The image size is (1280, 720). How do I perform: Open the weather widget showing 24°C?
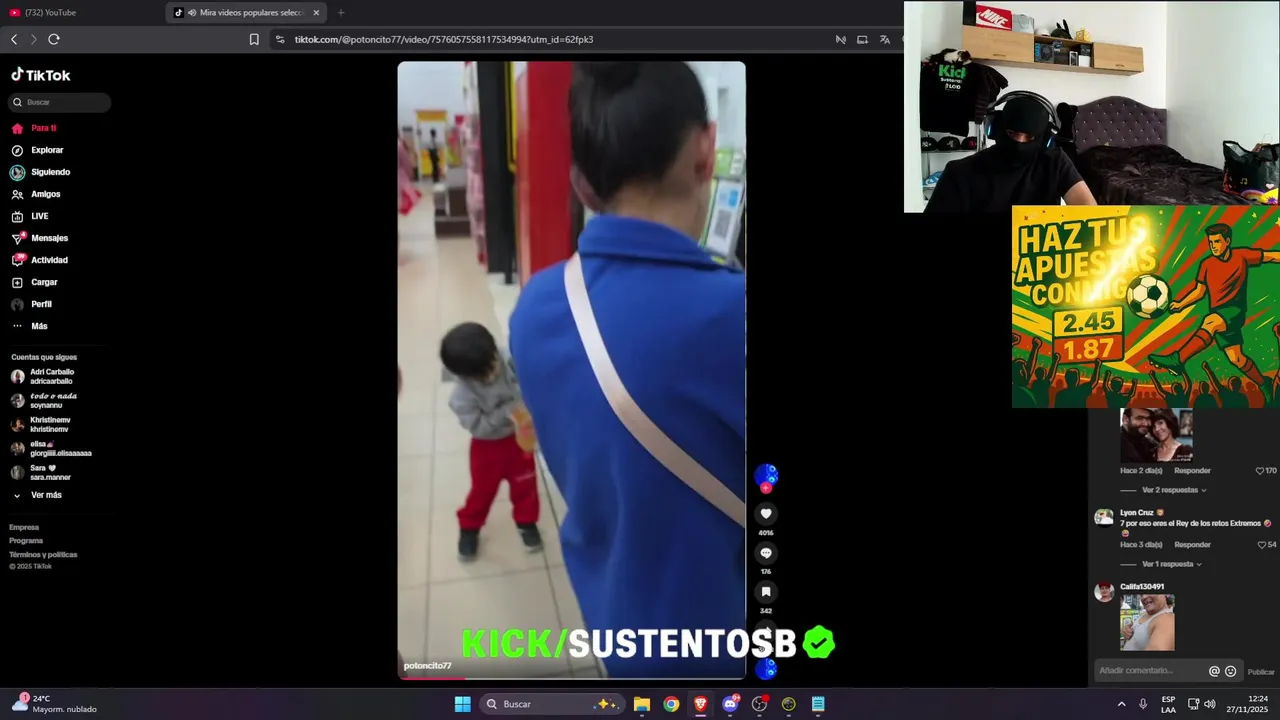pos(56,704)
